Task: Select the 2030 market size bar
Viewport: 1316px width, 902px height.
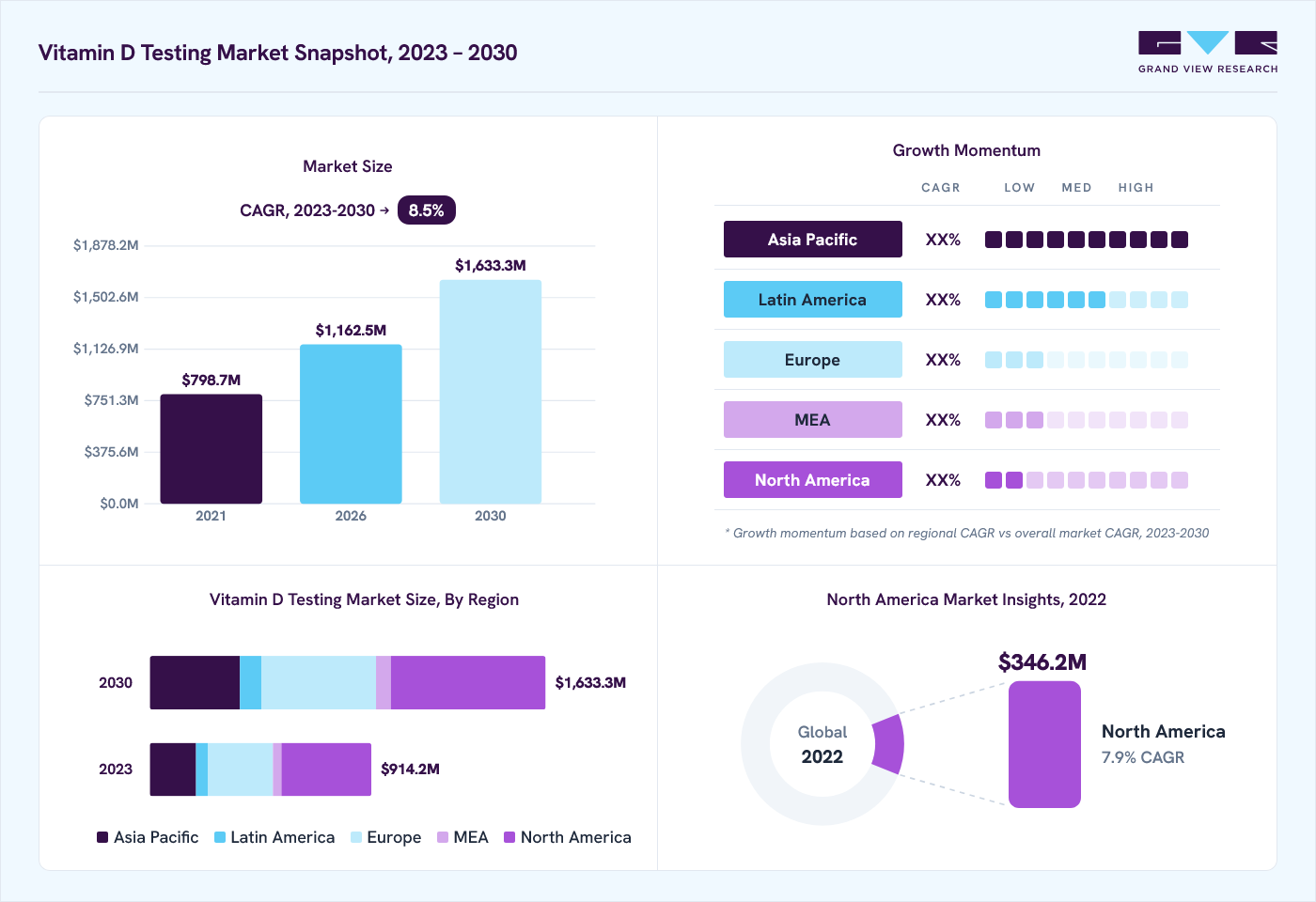Action: (x=491, y=392)
